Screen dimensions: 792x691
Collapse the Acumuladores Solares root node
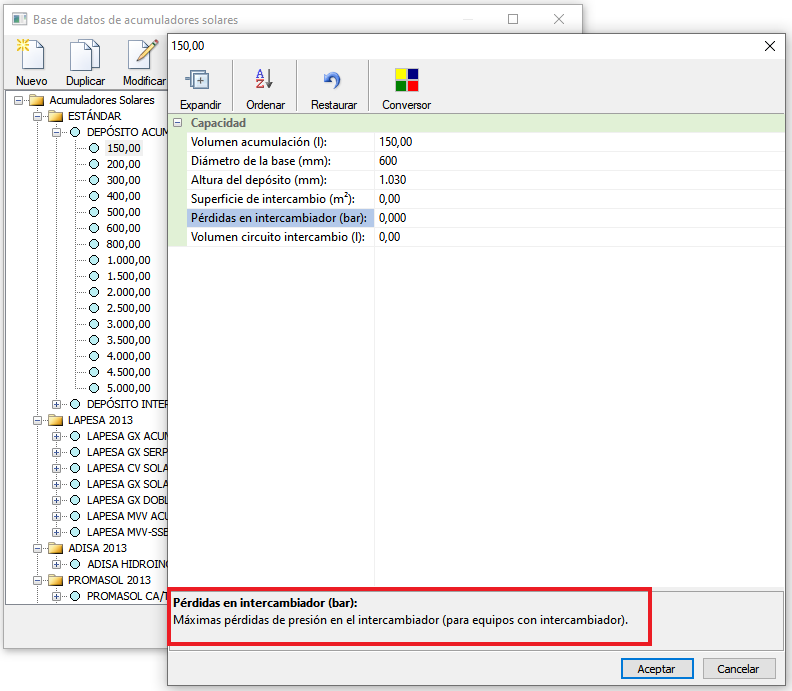[x=18, y=100]
